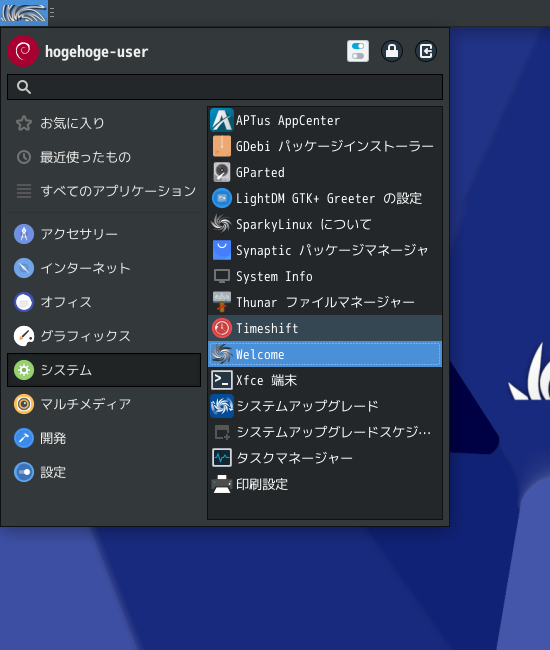Launch GParted disk icon

pos(222,172)
